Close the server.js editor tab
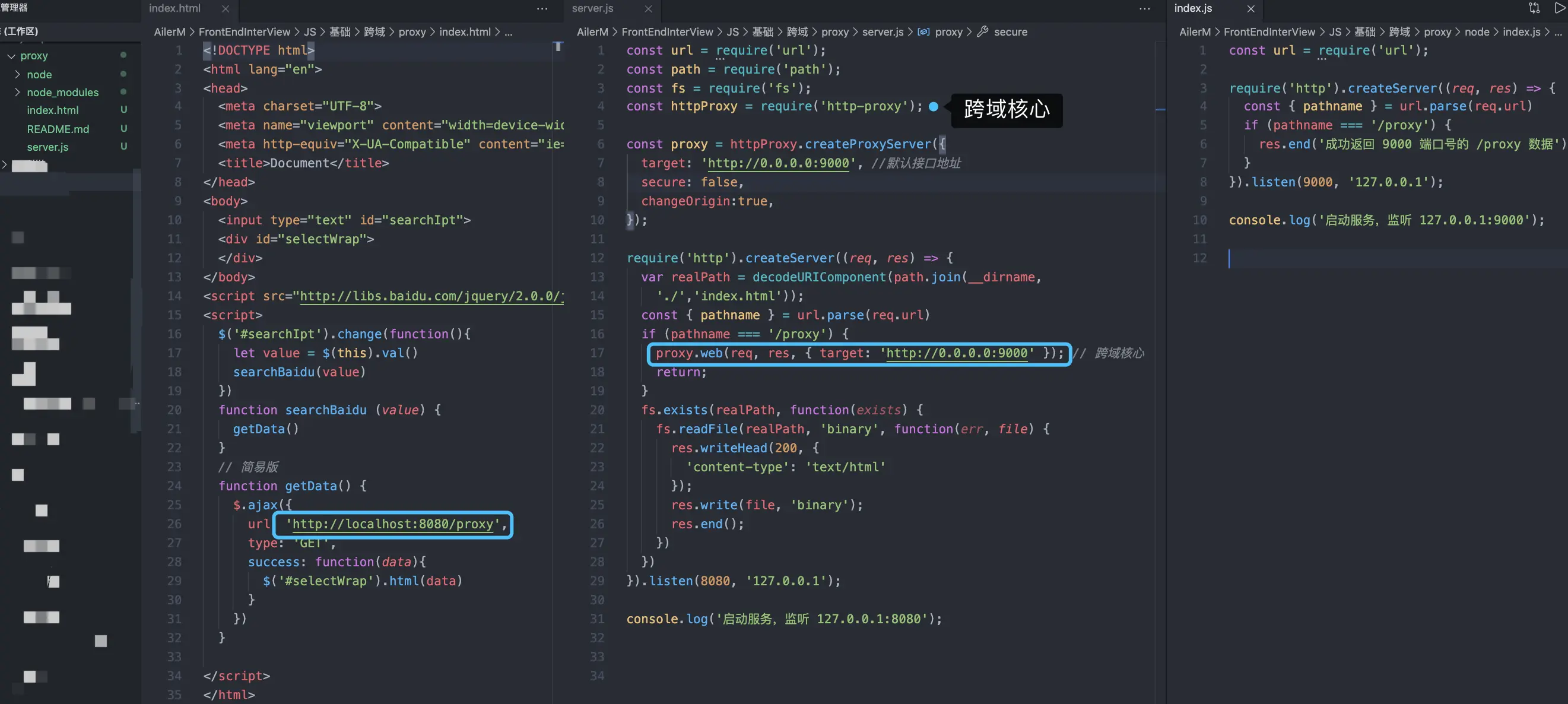1568x704 pixels. click(x=648, y=8)
